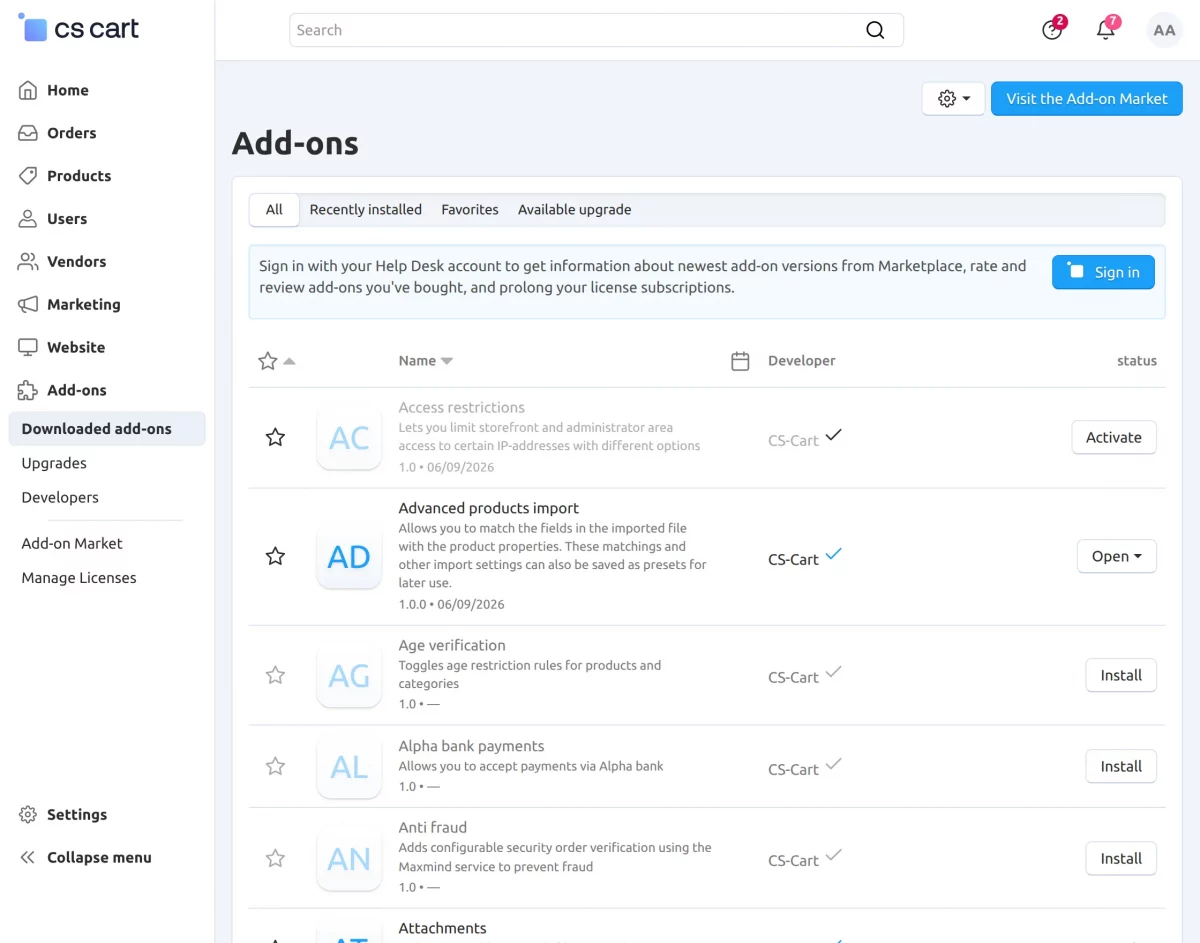Screen dimensions: 1200x943
Task: Select the All tab
Action: click(x=274, y=210)
